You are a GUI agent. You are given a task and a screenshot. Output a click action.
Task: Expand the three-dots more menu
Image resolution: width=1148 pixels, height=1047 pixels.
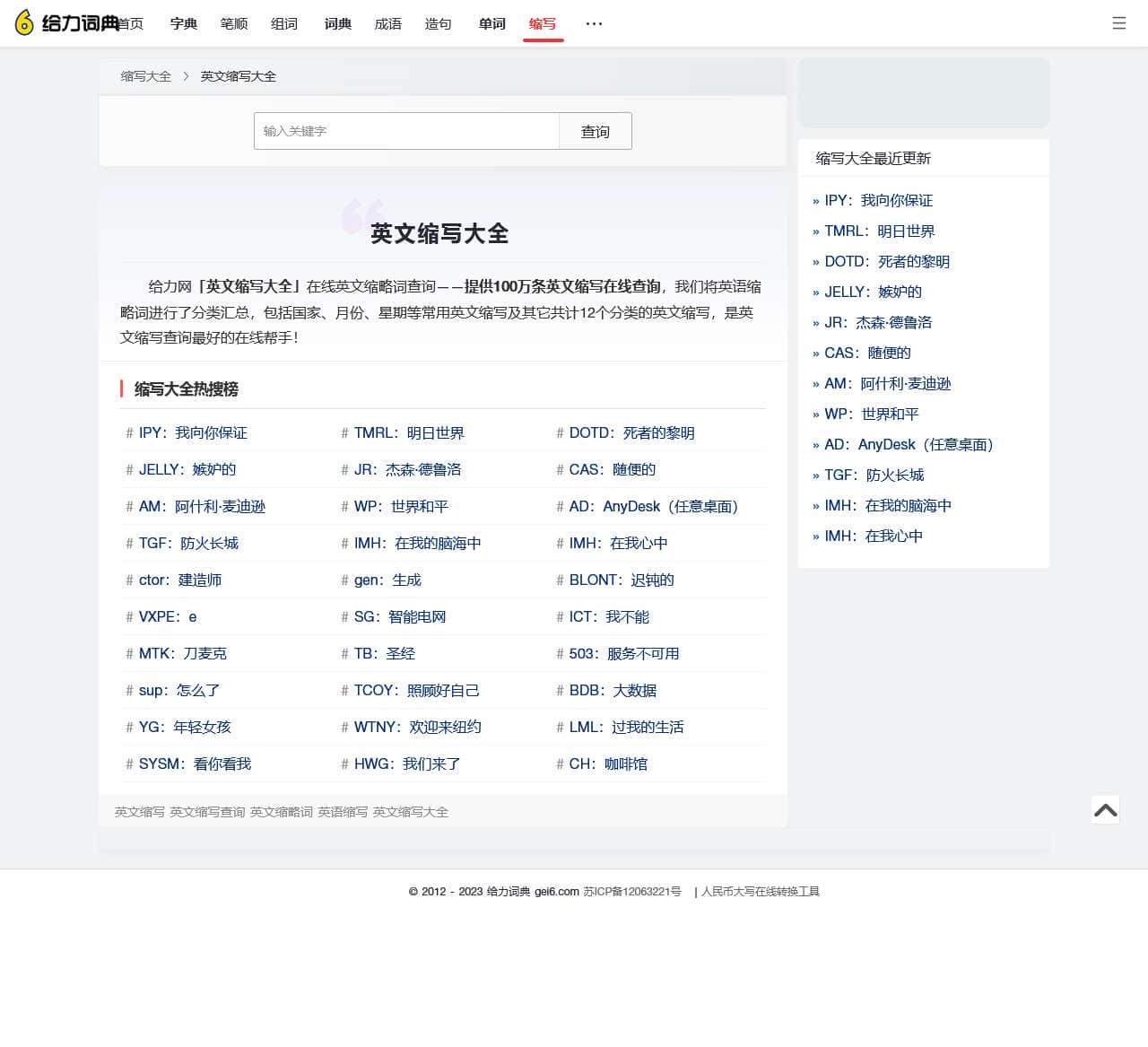594,23
